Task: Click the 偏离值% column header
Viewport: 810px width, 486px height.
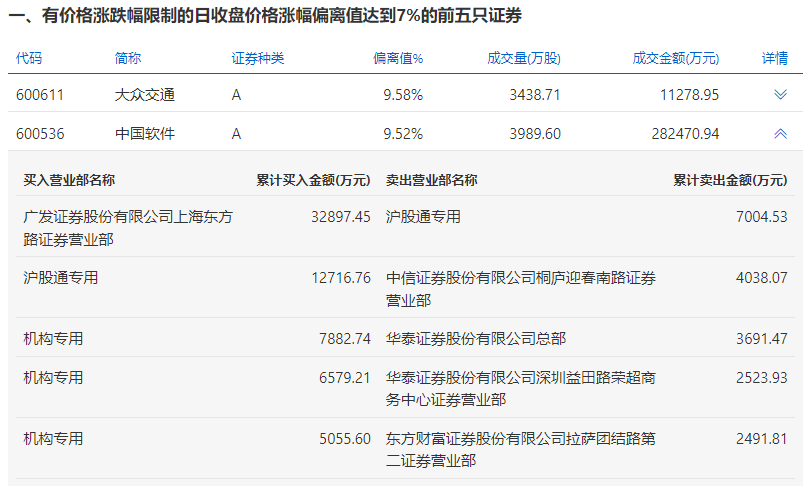Action: 398,58
